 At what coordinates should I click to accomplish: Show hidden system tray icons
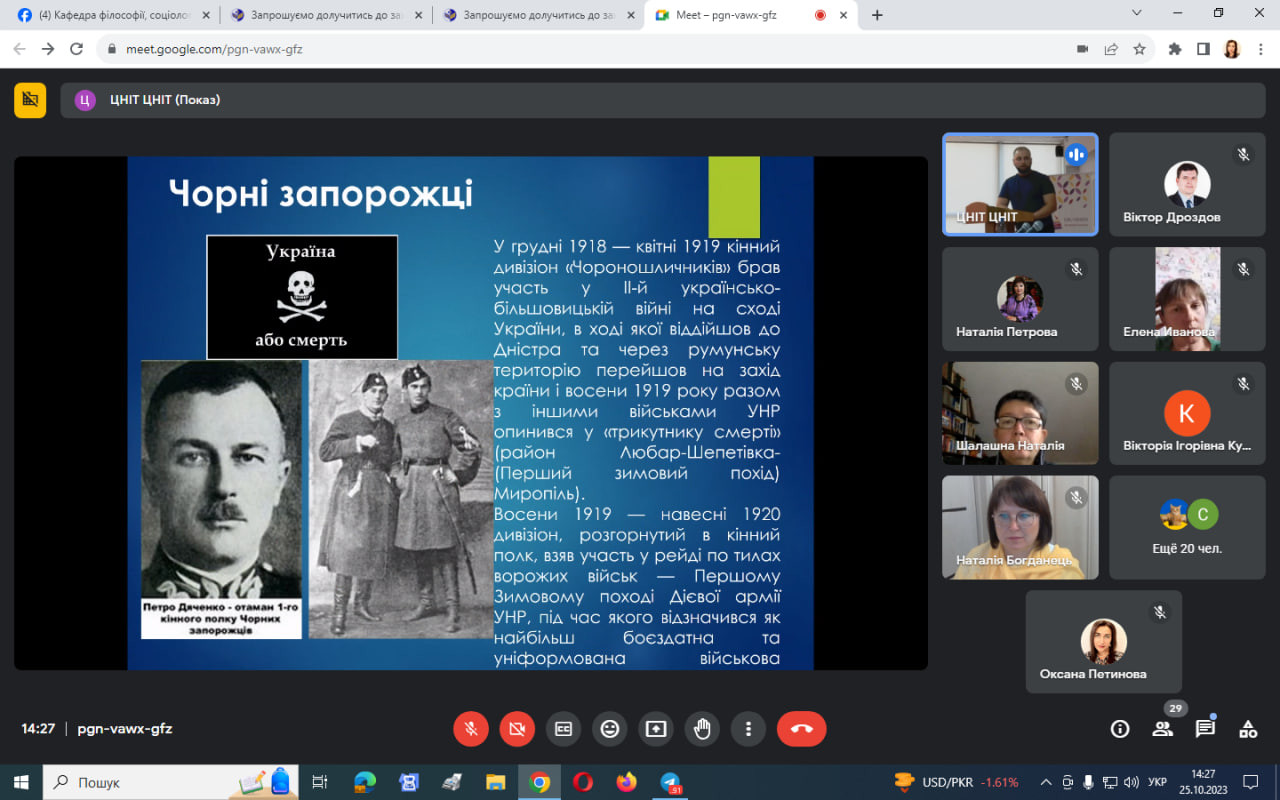[x=1046, y=782]
